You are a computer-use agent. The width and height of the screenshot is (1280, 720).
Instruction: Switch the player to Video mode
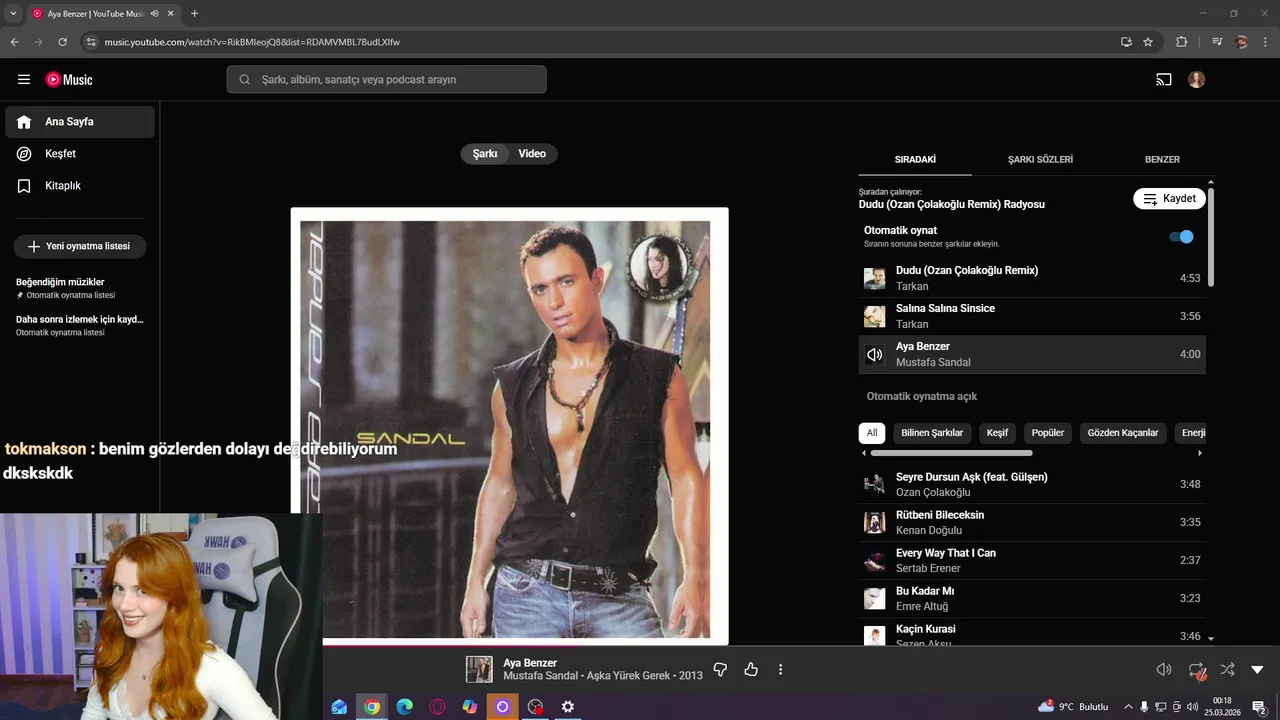point(532,154)
